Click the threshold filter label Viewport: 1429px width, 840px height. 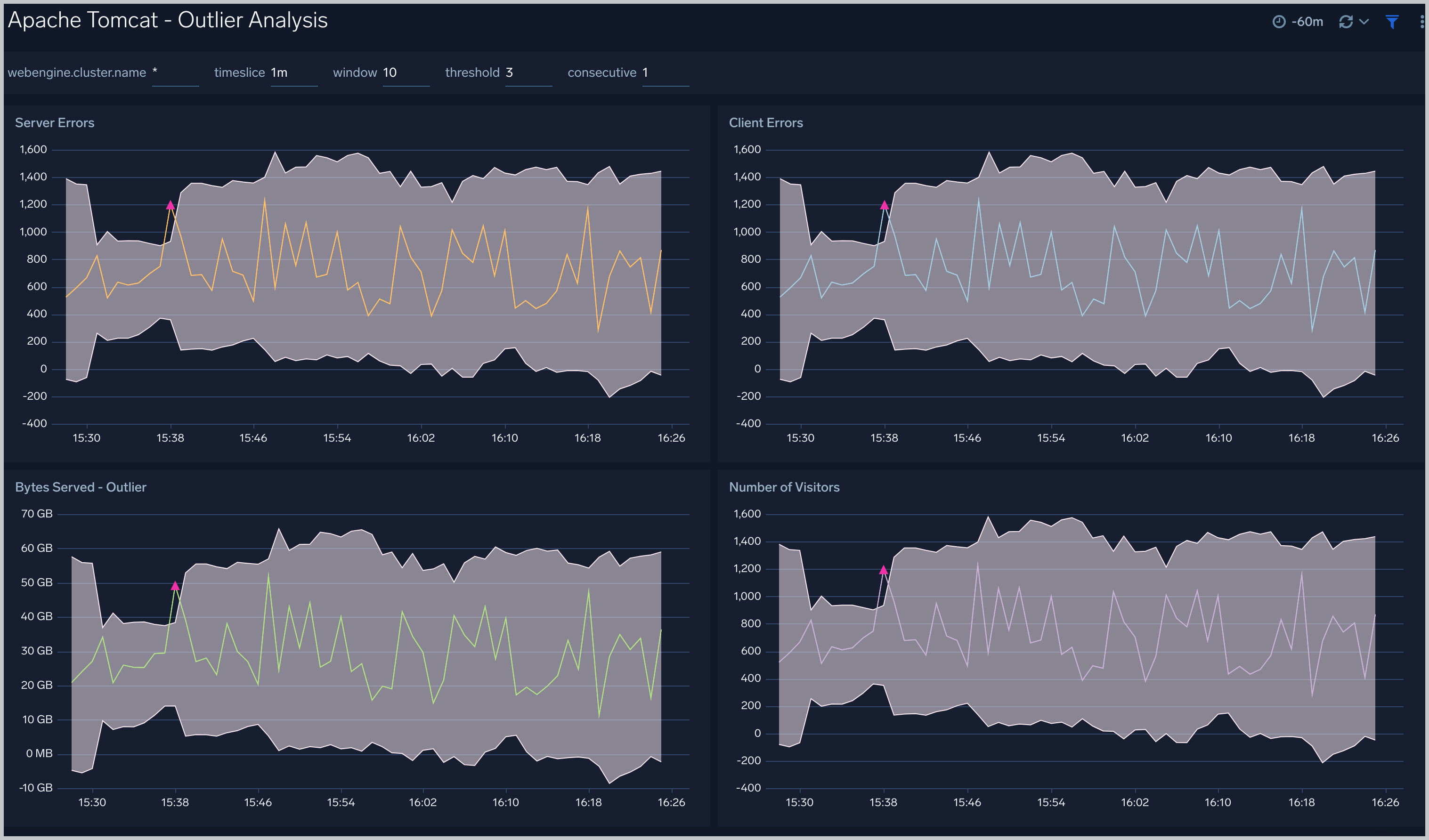click(x=472, y=73)
